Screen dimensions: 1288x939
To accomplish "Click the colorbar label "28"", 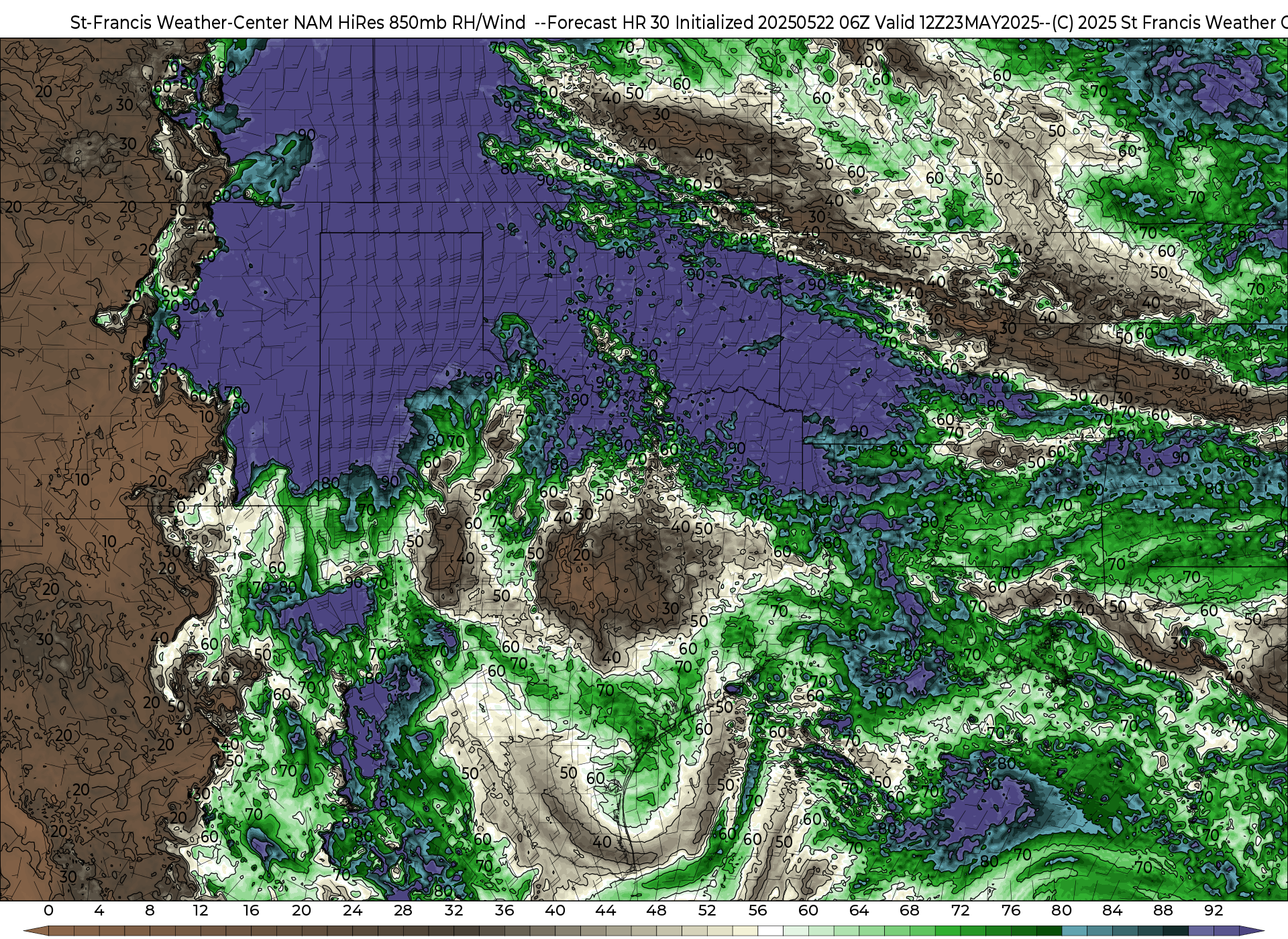I will (x=403, y=910).
